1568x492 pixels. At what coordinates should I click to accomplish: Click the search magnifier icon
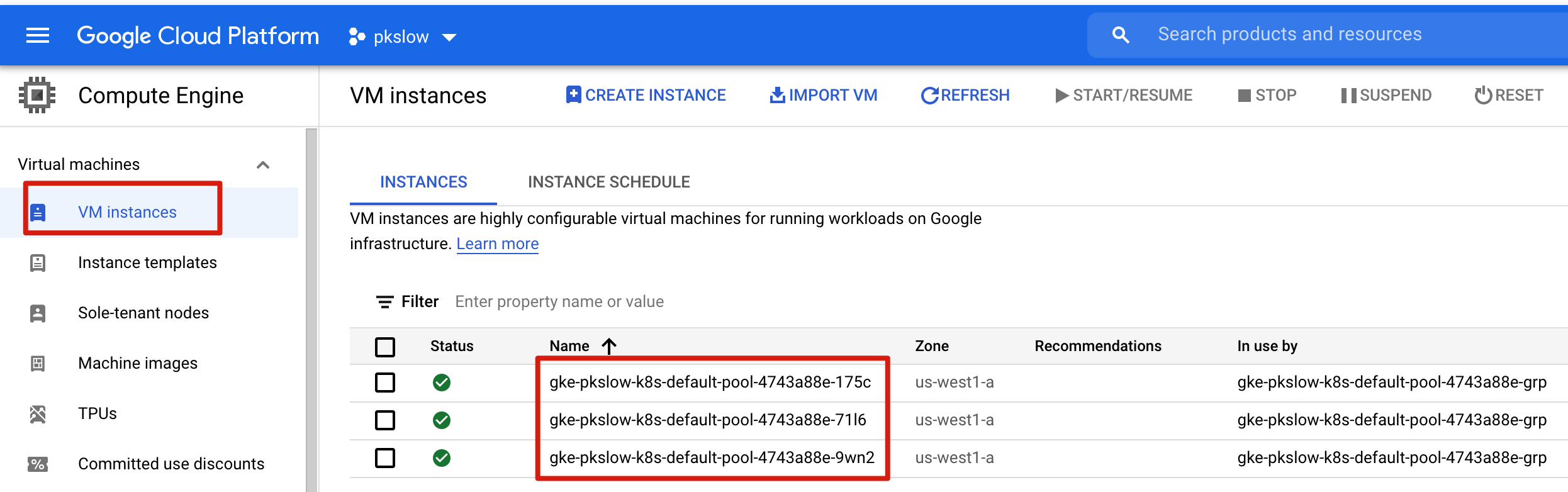tap(1121, 35)
